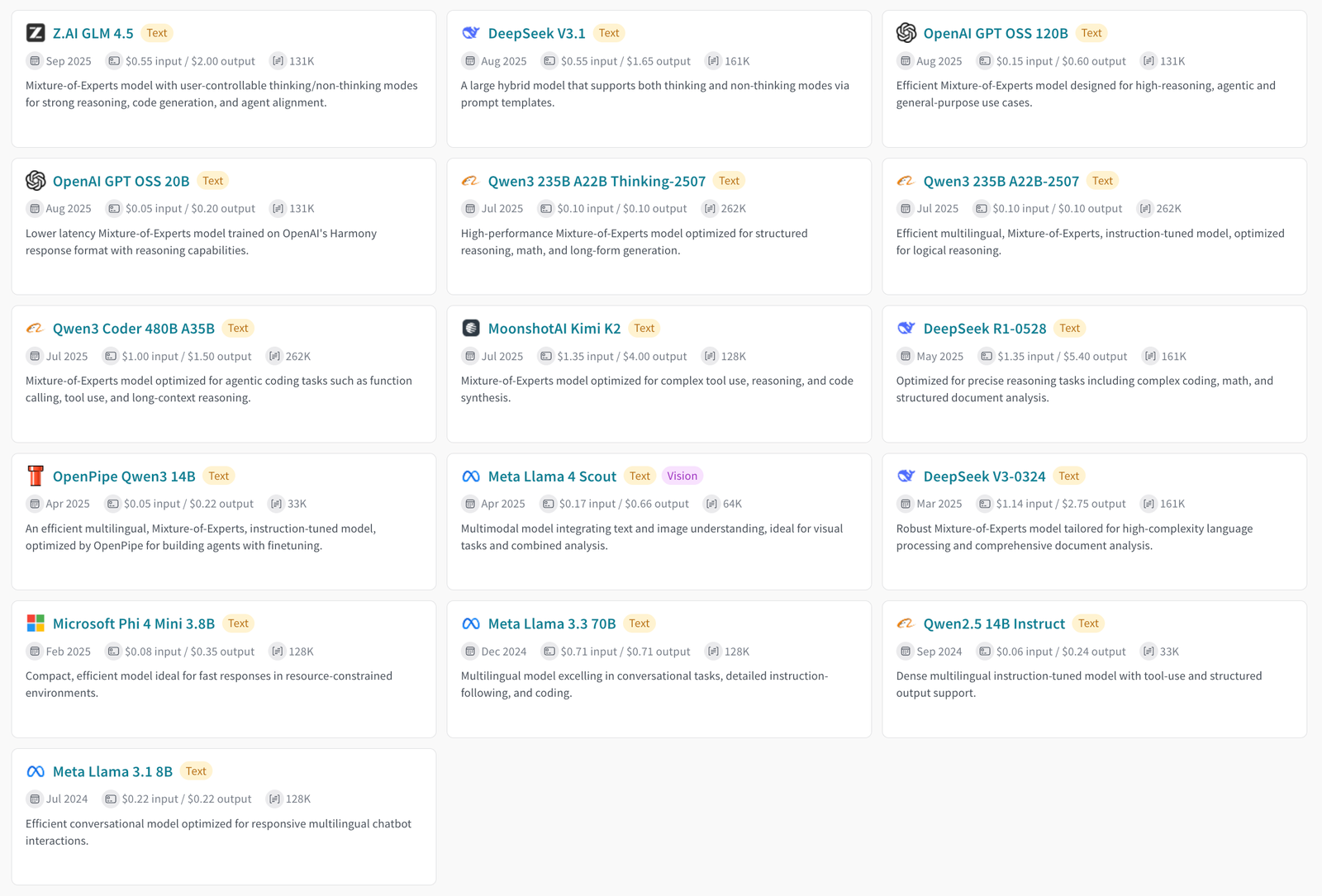
Task: Click the DeepSeek V3.1 whale logo
Action: [471, 33]
